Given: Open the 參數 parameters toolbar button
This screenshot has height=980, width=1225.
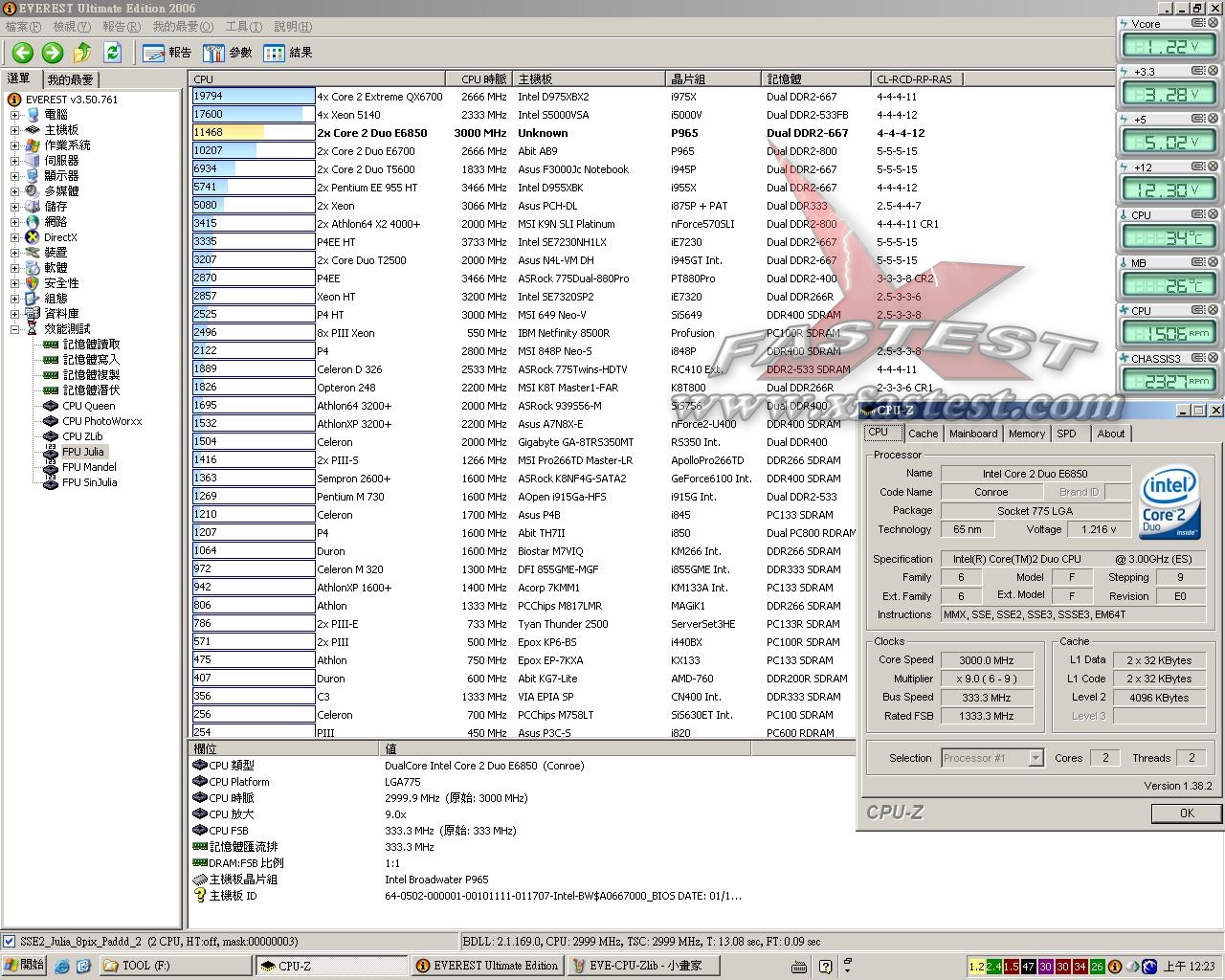Looking at the screenshot, I should (x=228, y=53).
